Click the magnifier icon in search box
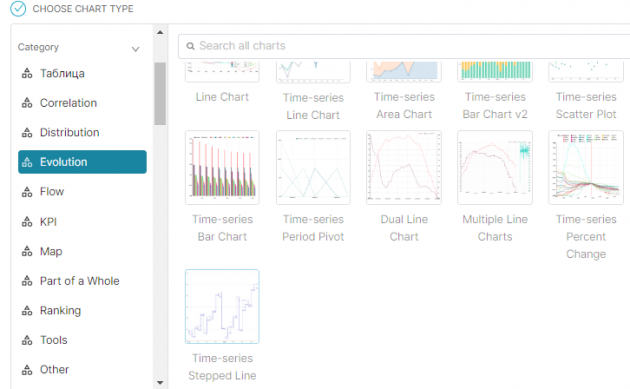This screenshot has width=630, height=389. (x=190, y=46)
